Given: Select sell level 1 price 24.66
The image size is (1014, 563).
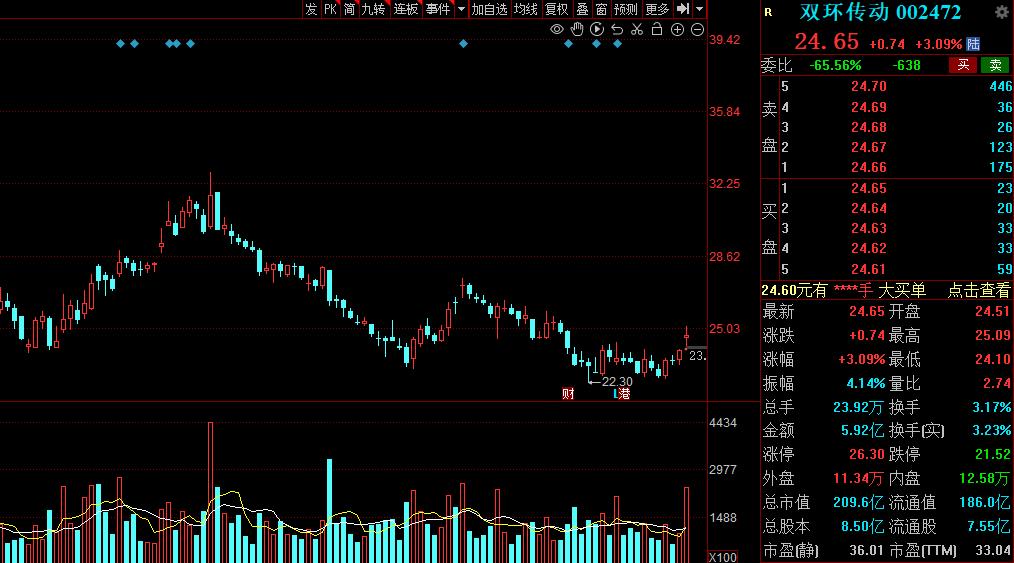Looking at the screenshot, I should click(868, 167).
